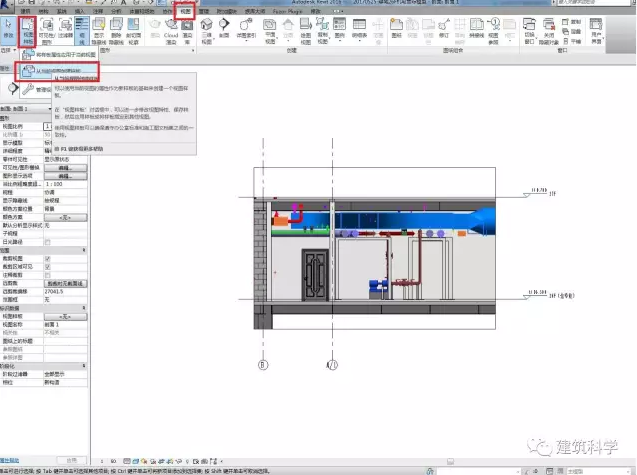
Task: Click the 视图名称 value field
Action: (x=65, y=325)
